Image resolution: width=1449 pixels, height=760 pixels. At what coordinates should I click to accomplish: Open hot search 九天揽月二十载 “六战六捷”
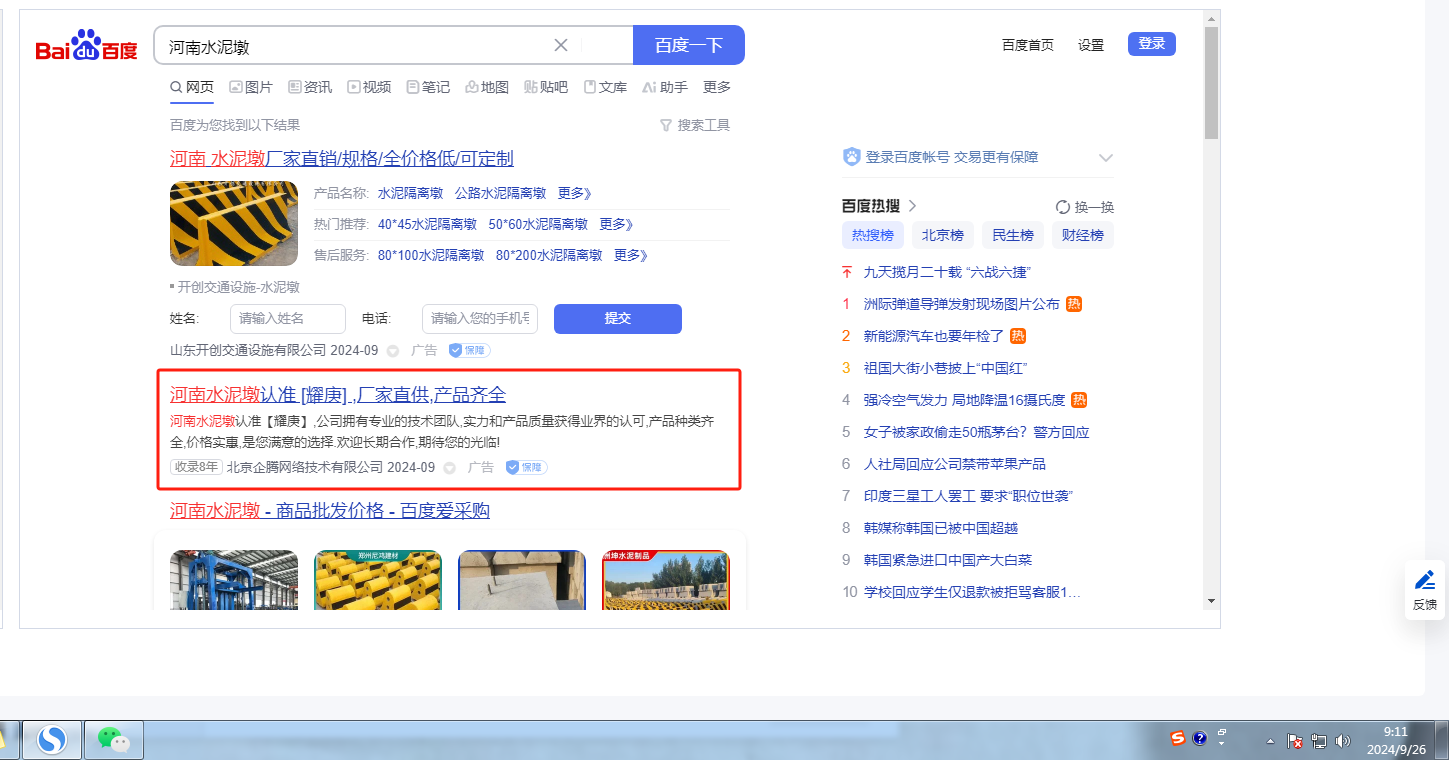tap(947, 272)
